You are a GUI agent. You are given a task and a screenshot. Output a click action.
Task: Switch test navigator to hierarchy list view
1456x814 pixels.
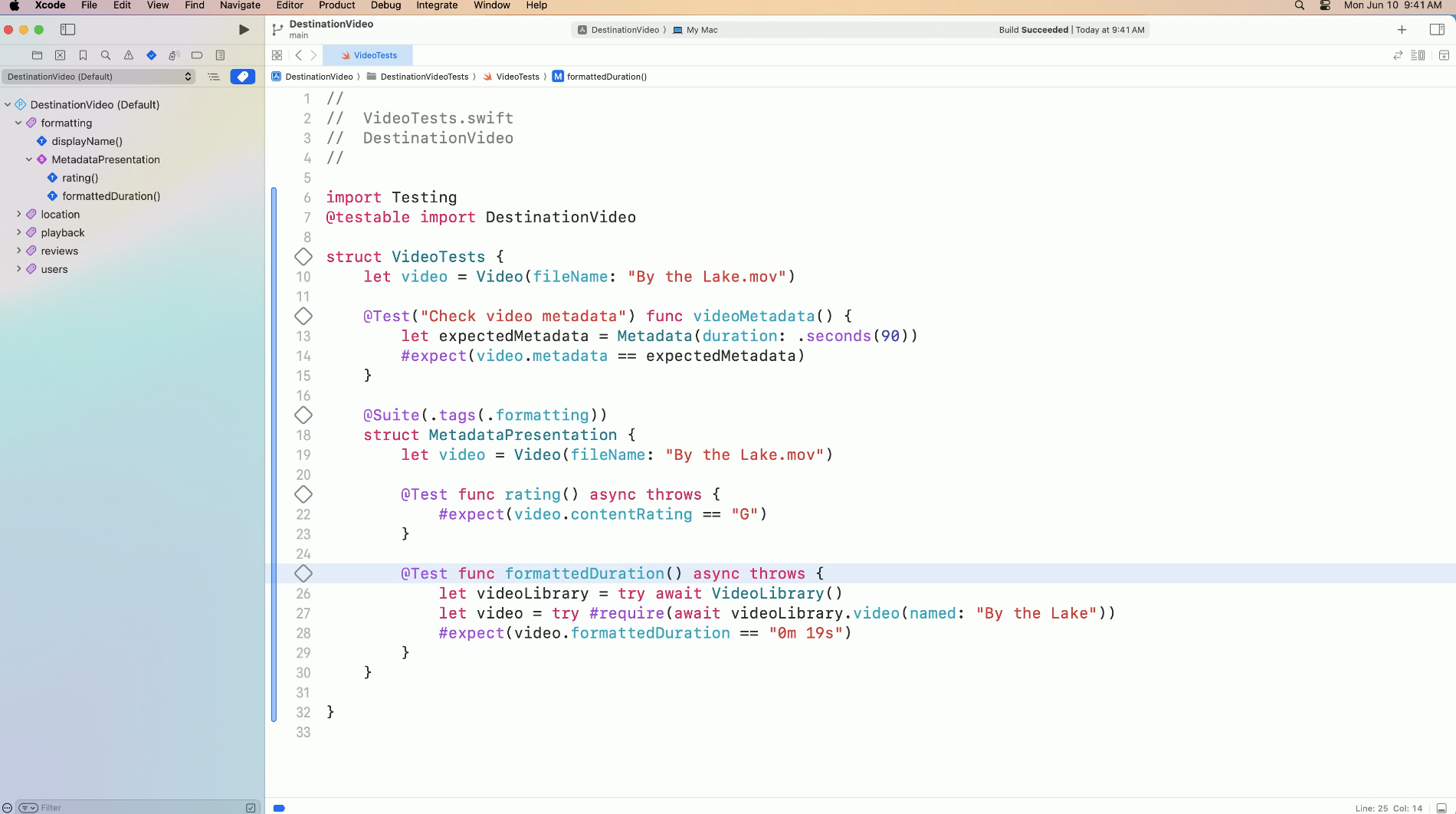pos(214,77)
